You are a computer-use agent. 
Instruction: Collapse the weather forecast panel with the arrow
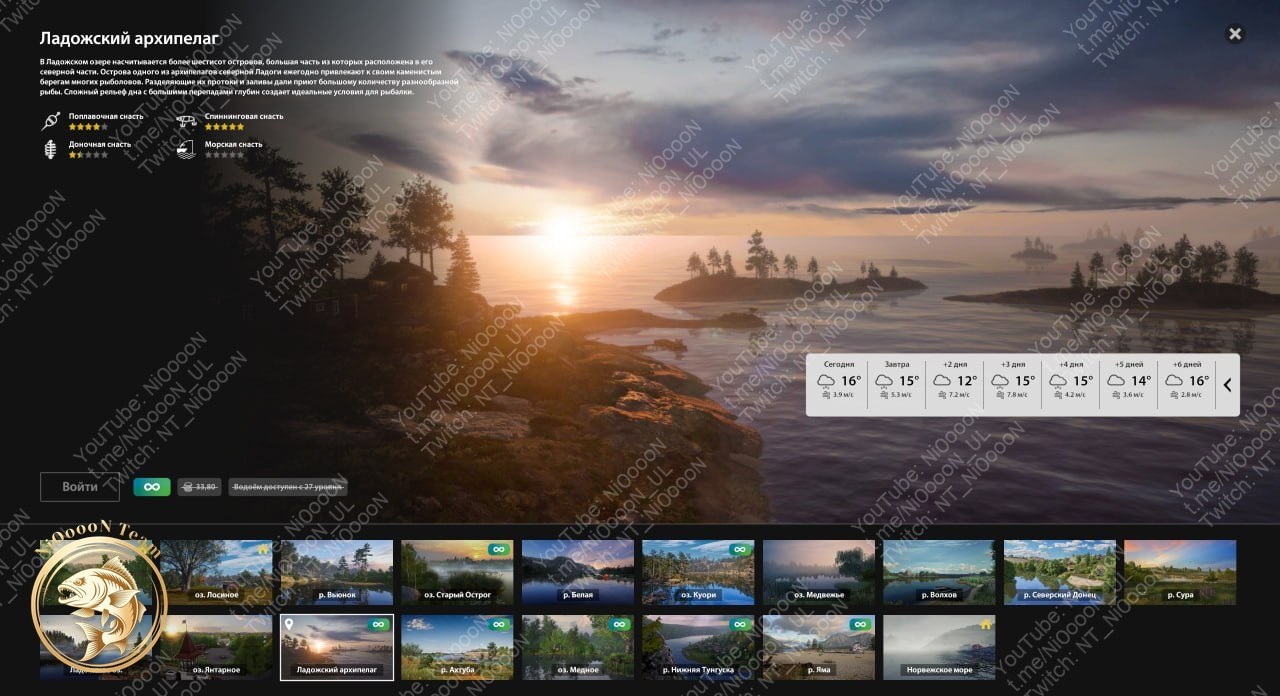click(1227, 385)
